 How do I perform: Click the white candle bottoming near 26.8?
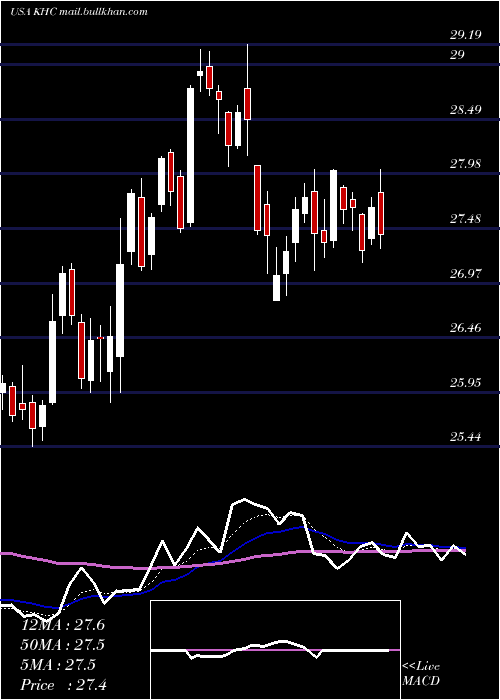pyautogui.click(x=276, y=288)
